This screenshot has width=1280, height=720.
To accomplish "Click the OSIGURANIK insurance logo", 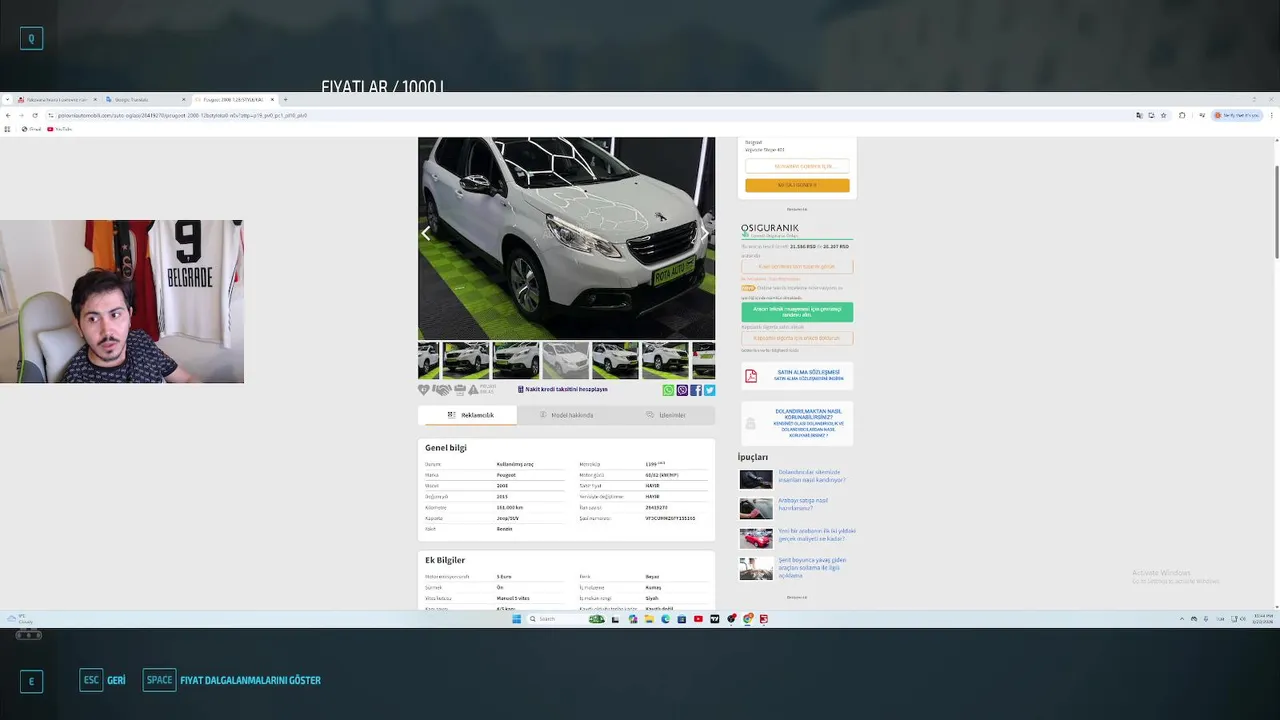I will pos(770,229).
